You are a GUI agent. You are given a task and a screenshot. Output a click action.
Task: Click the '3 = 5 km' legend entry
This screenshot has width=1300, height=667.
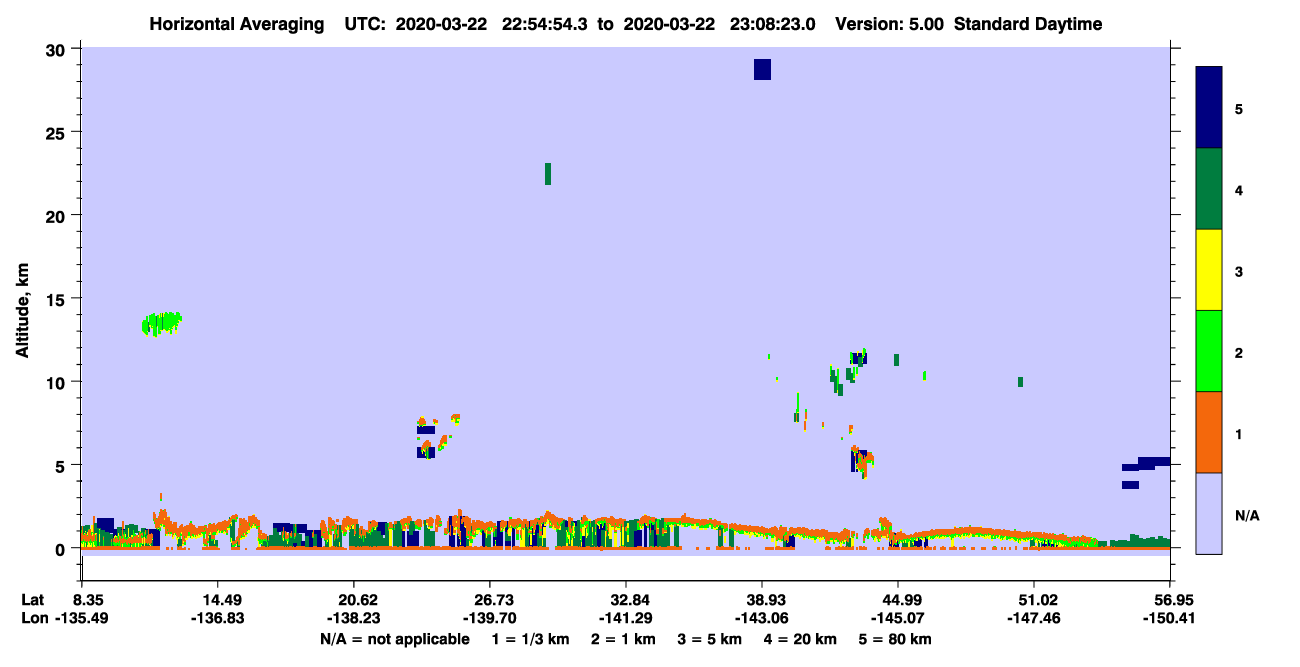709,638
